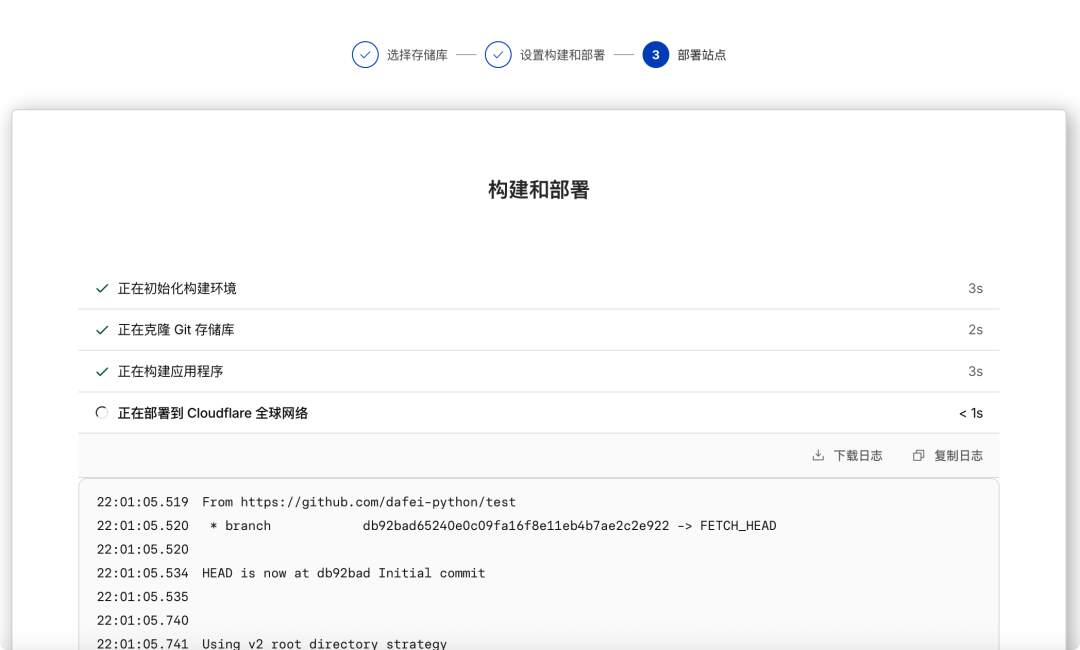The height and width of the screenshot is (650, 1080).
Task: Open the 正在初始化构建环境 step row
Action: click(539, 289)
